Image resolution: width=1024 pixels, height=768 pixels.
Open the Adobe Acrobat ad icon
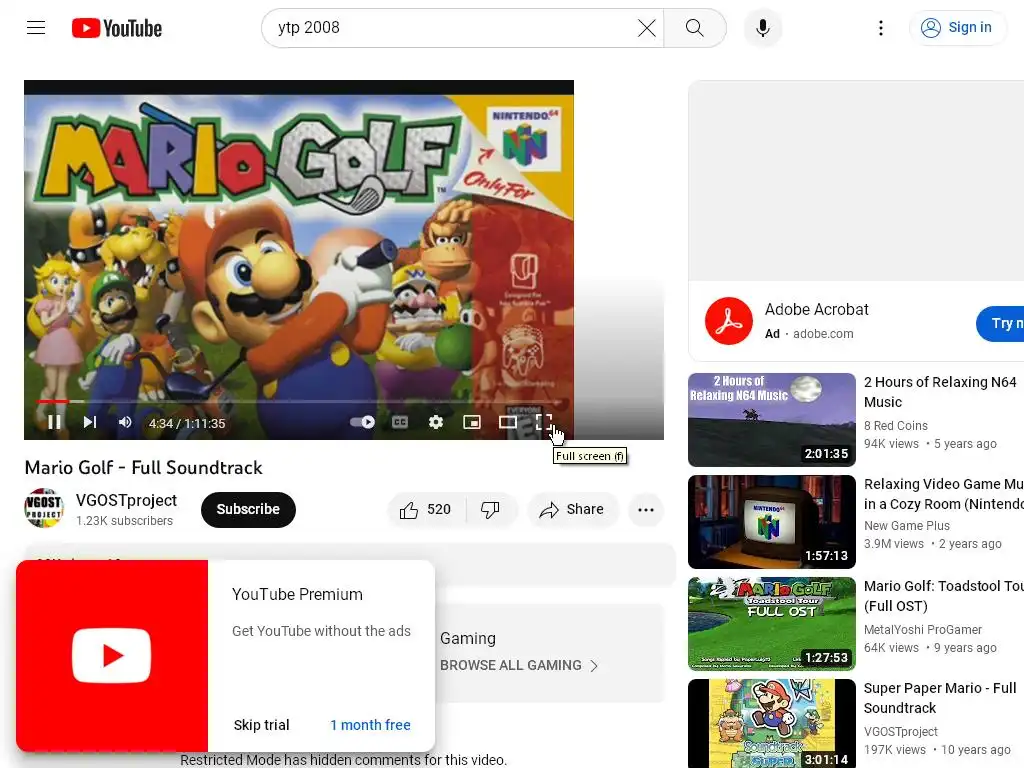[x=729, y=321]
